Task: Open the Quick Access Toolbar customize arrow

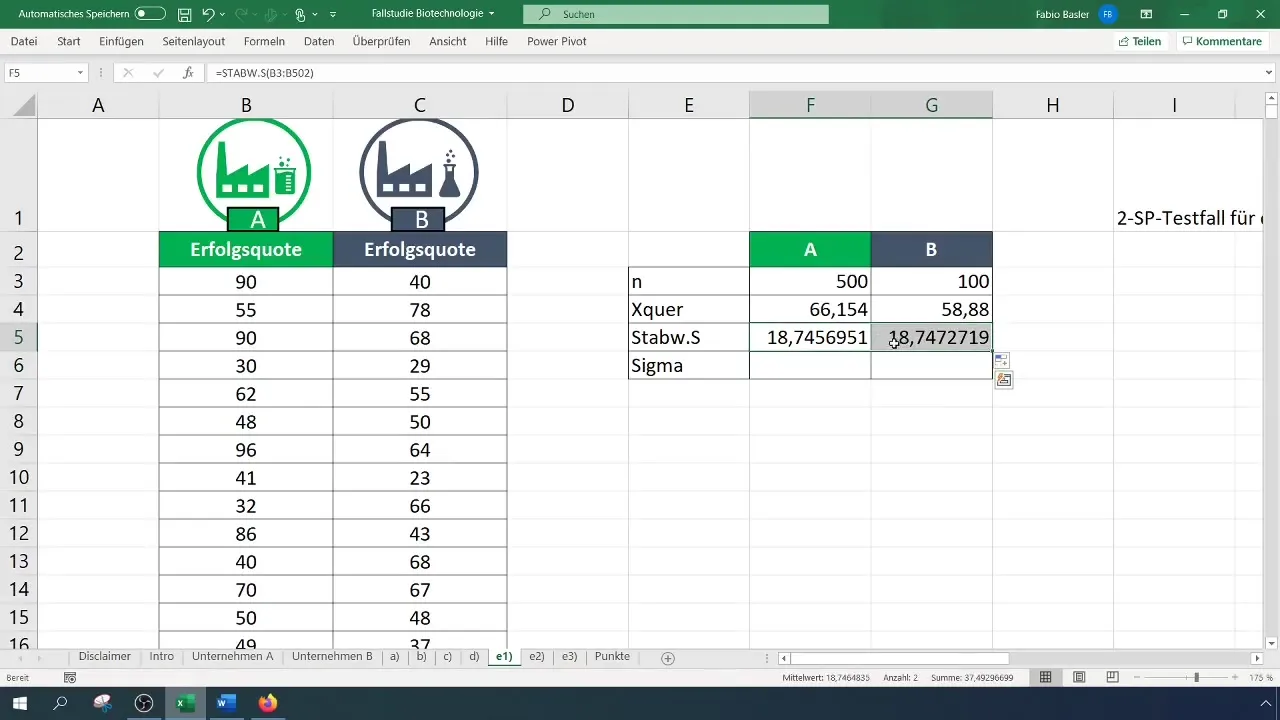Action: click(333, 15)
